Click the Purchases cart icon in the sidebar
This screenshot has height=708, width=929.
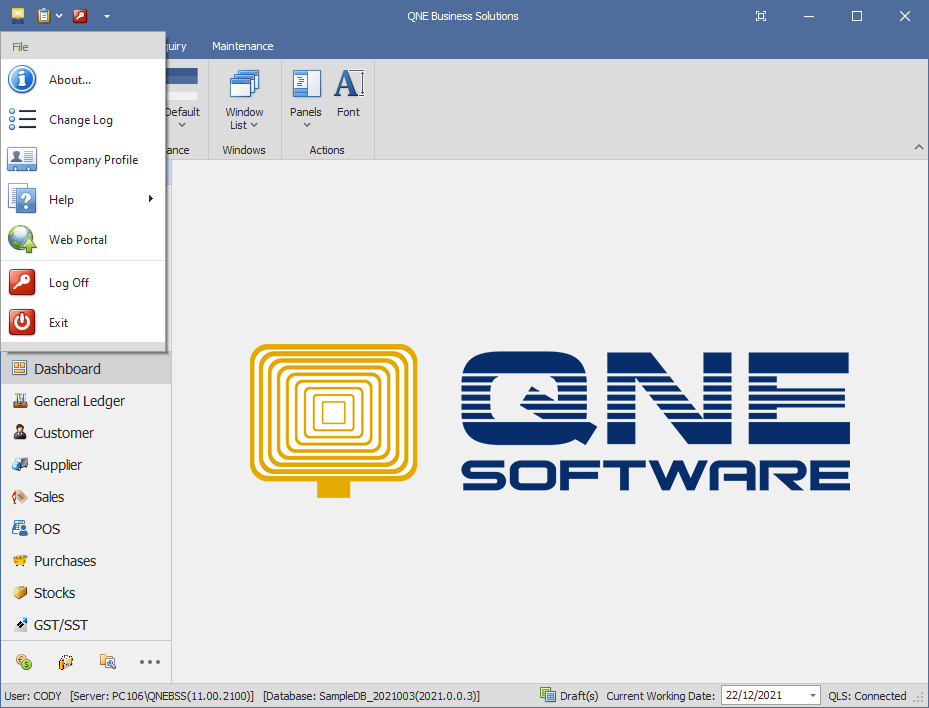tap(20, 560)
